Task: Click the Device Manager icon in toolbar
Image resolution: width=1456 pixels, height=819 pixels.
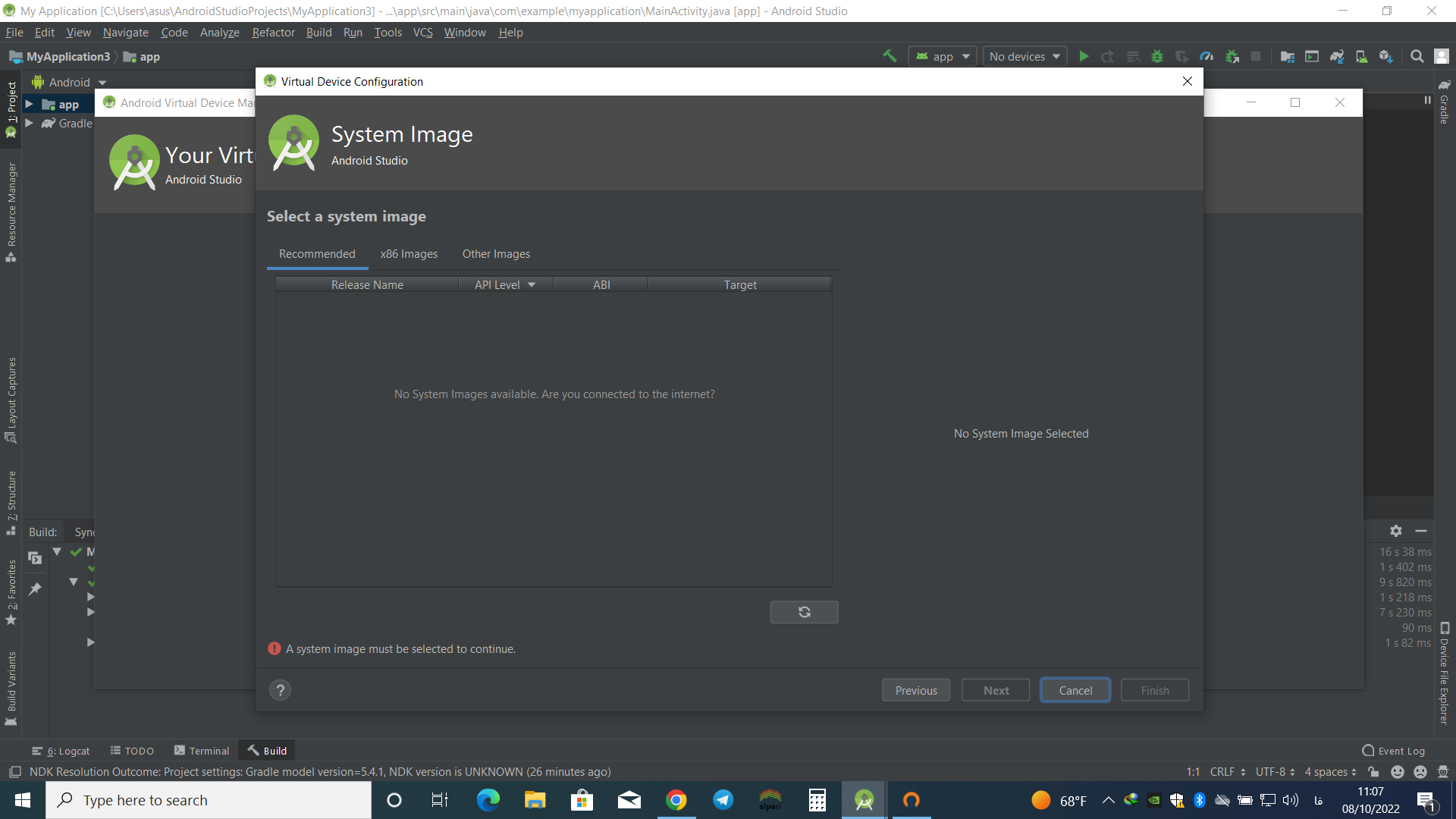Action: point(1362,56)
